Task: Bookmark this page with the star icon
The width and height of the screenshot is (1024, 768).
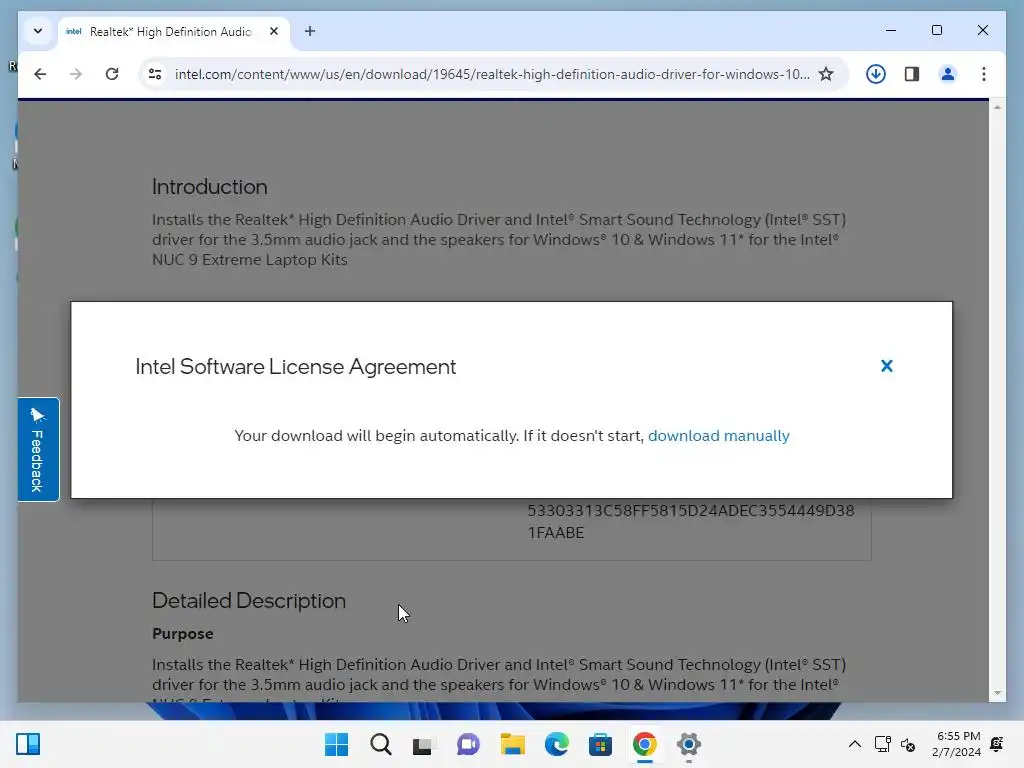Action: coord(826,74)
